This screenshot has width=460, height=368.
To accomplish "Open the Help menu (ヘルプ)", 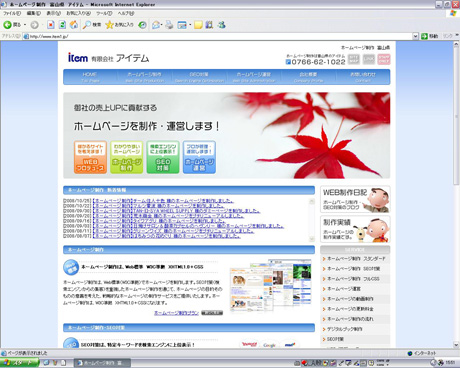I will coord(126,13).
